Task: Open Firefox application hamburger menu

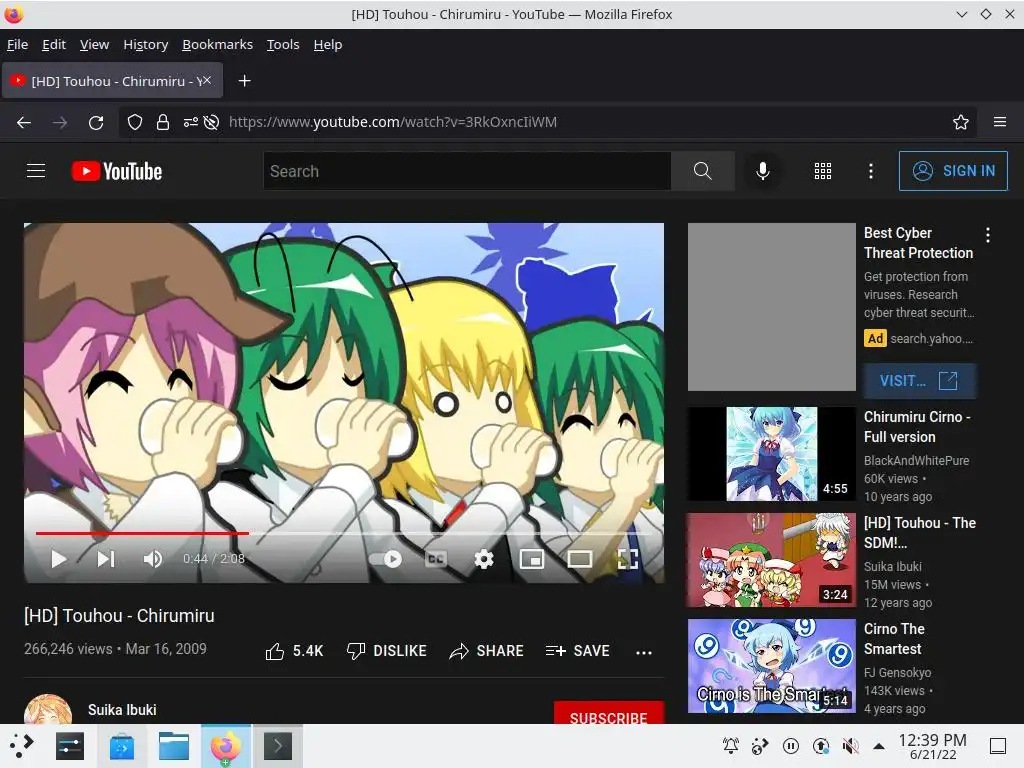Action: (999, 122)
